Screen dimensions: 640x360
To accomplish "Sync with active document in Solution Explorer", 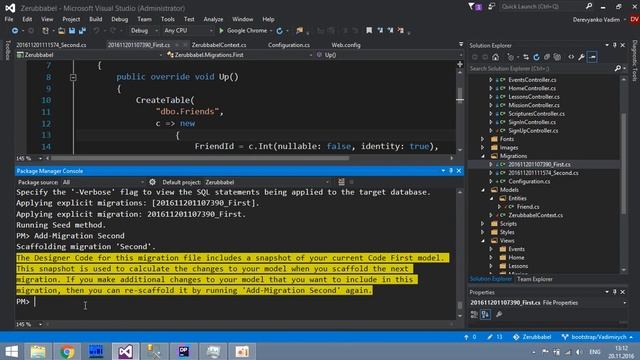I will coord(526,57).
